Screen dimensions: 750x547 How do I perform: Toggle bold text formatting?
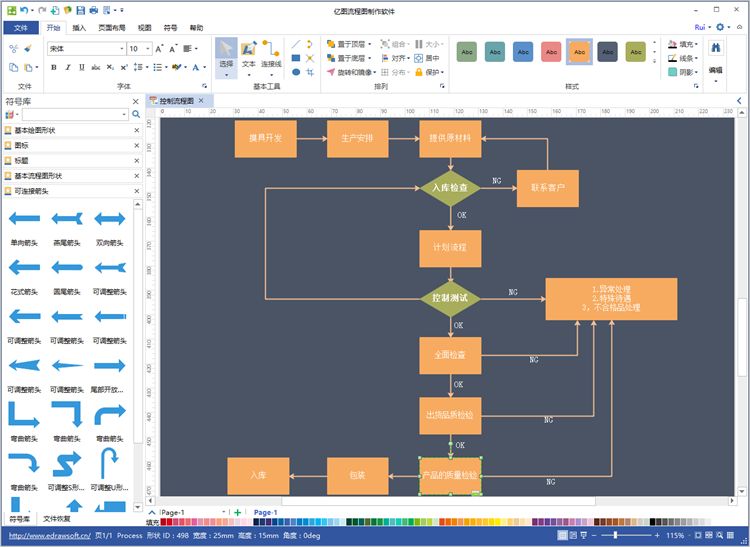click(x=54, y=67)
